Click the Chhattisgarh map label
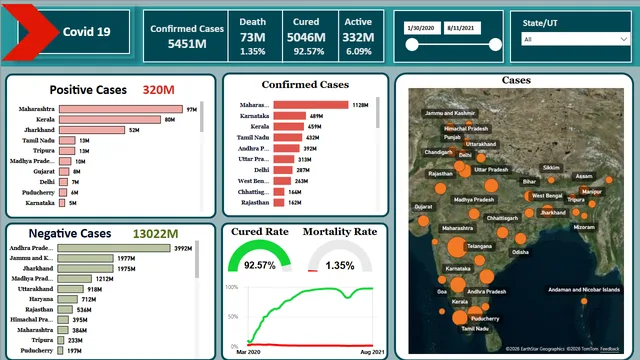Image resolution: width=640 pixels, height=360 pixels. pos(502,218)
